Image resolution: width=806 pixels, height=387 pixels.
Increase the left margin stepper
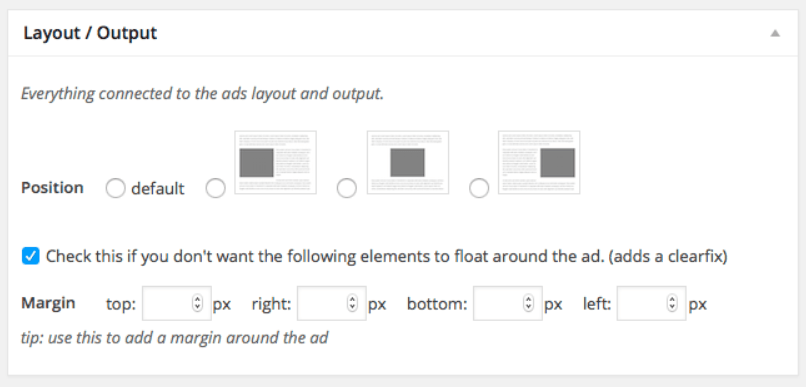pos(672,300)
